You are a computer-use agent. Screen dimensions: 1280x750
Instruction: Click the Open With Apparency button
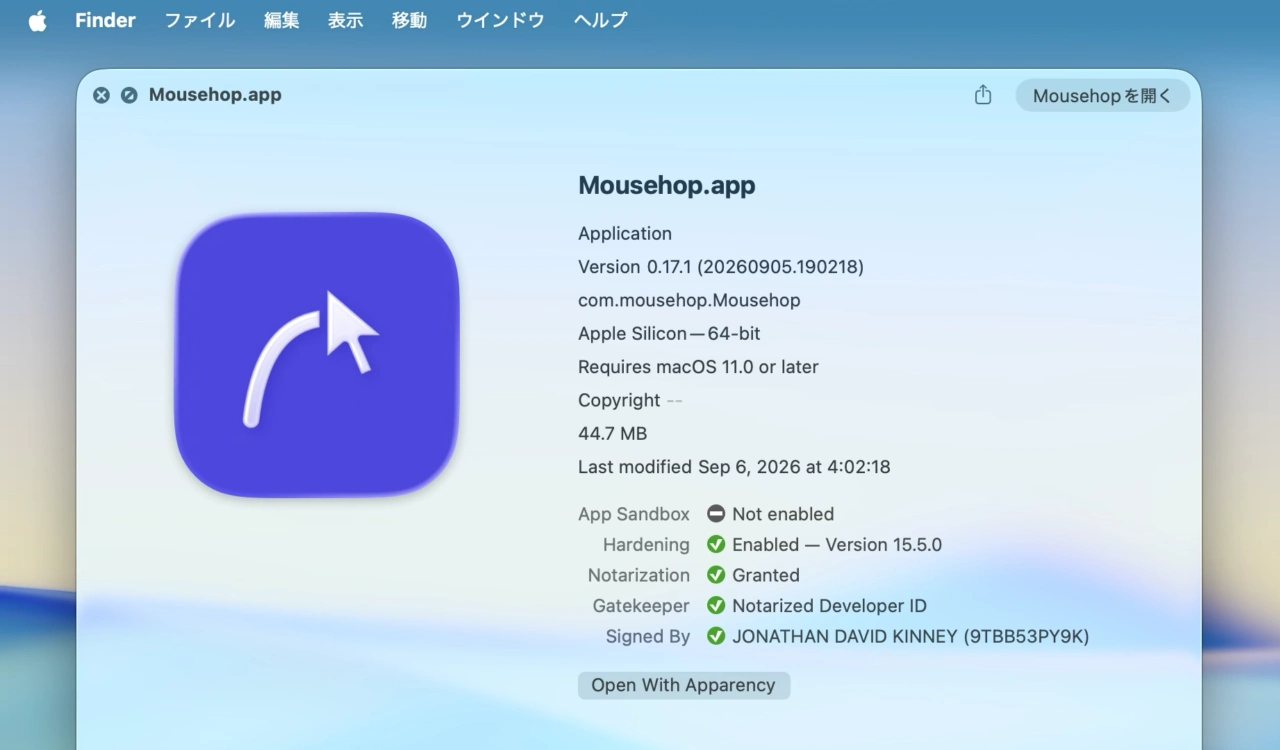(684, 685)
